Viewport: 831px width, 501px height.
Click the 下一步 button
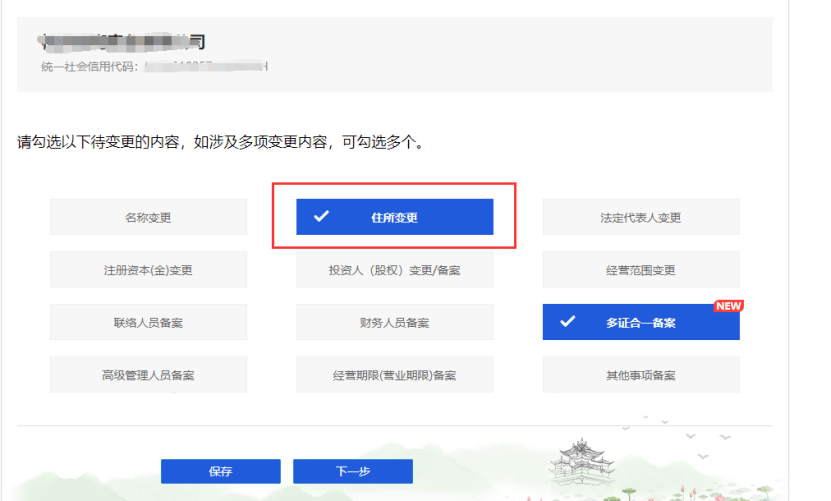pos(353,471)
